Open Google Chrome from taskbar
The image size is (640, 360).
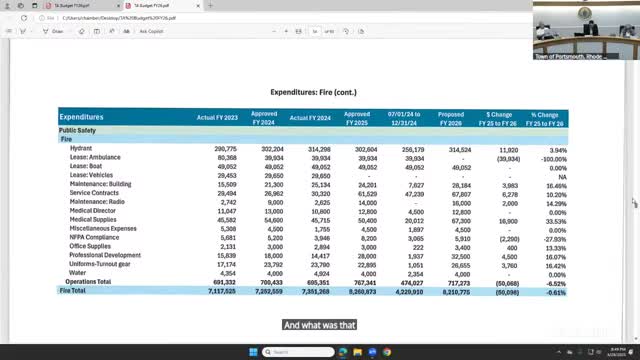387,352
